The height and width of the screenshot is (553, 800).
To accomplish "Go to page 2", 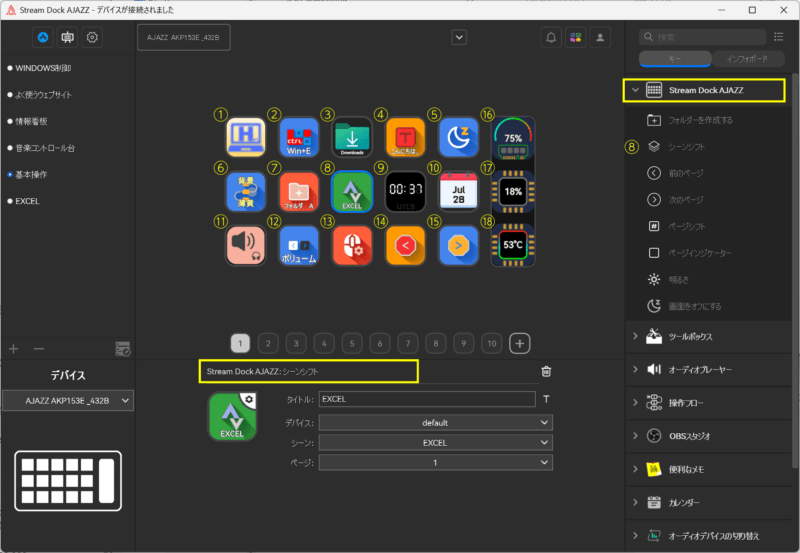I will click(268, 343).
